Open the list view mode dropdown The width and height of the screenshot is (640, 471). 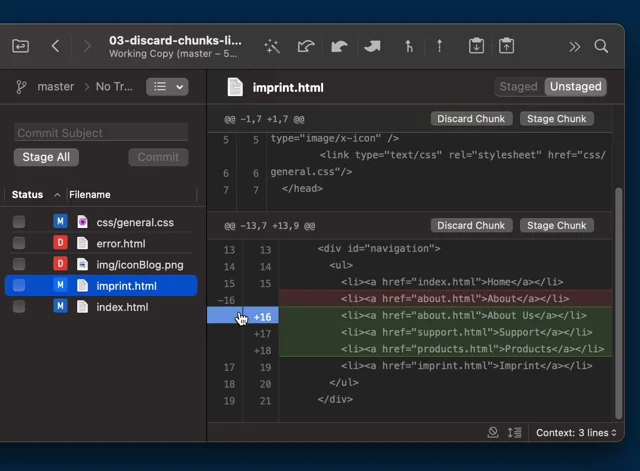(167, 87)
